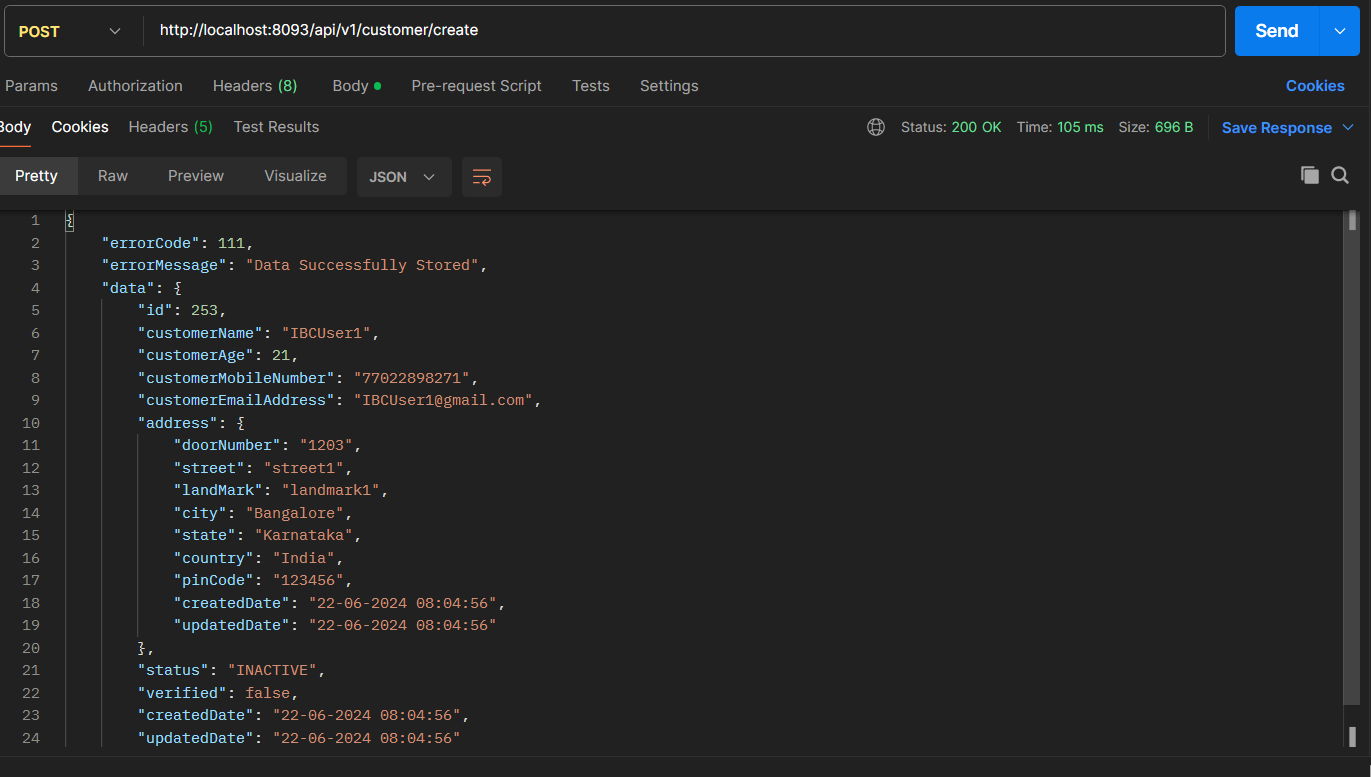Expand the Send button dropdown arrow
The height and width of the screenshot is (777, 1371).
click(1340, 31)
